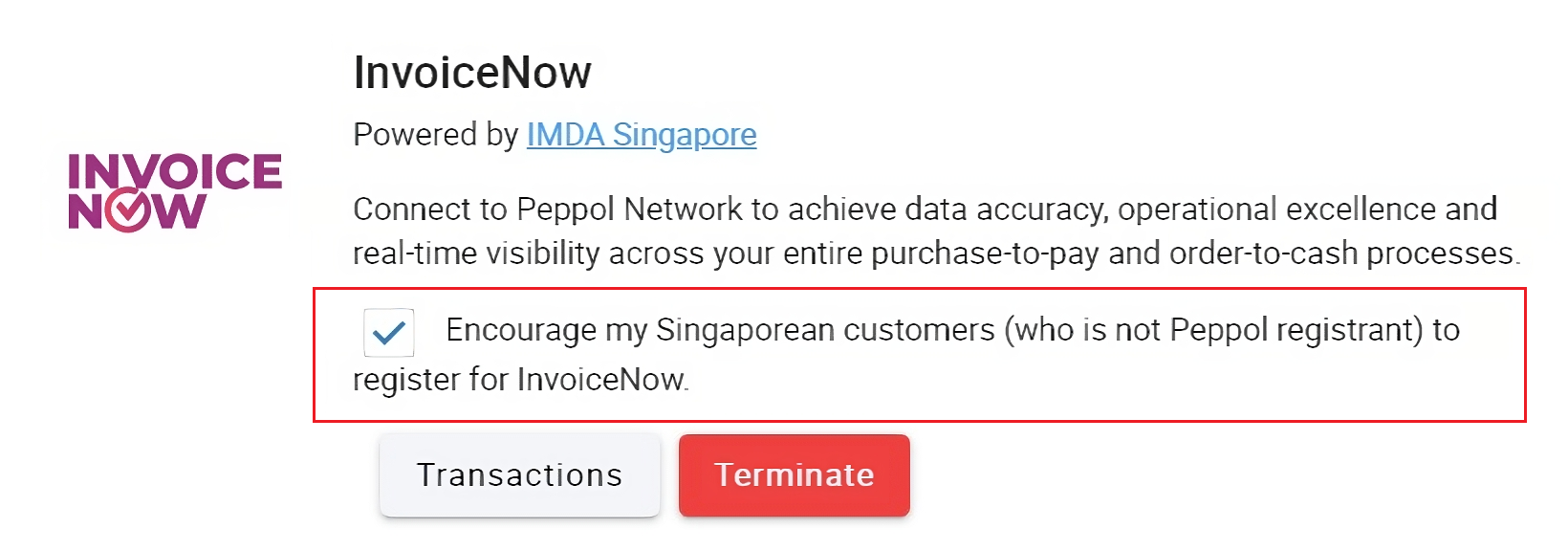Image resolution: width=1568 pixels, height=551 pixels.
Task: Click the 'Encourage my Singaporean customers' label text
Action: 719,330
